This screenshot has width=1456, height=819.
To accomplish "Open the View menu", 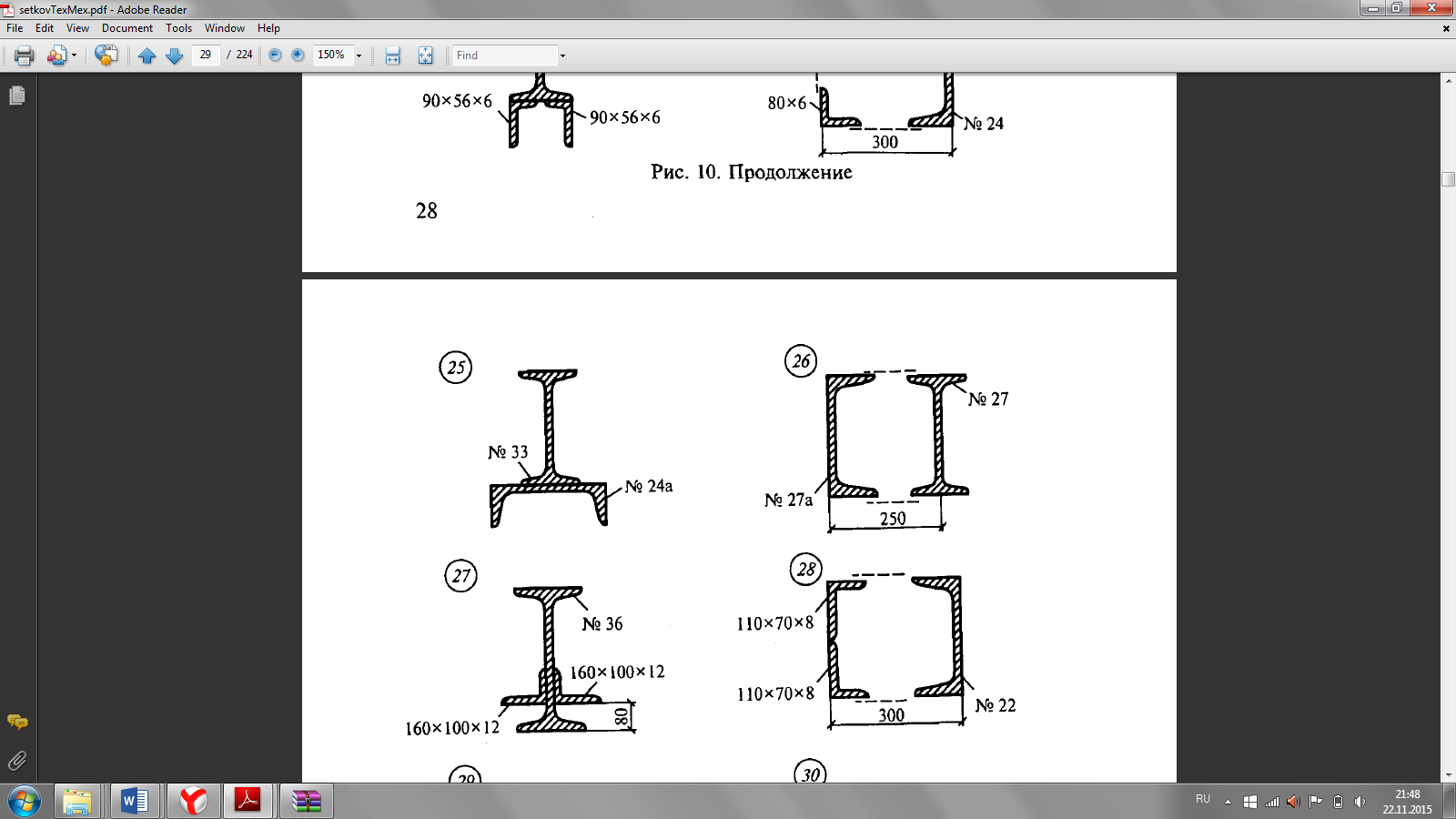I will pyautogui.click(x=77, y=28).
